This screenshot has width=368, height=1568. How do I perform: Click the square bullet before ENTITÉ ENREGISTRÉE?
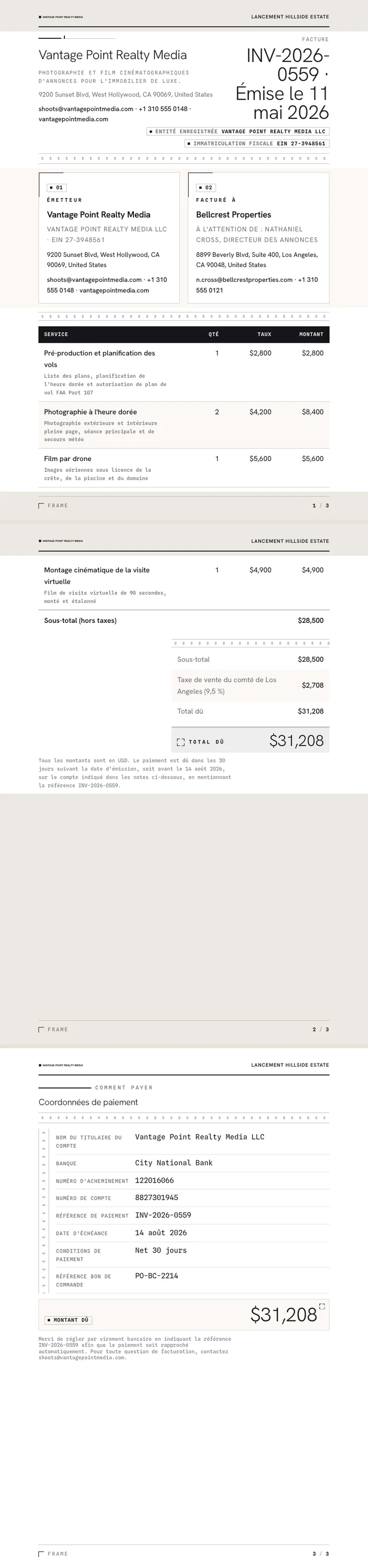tap(151, 132)
